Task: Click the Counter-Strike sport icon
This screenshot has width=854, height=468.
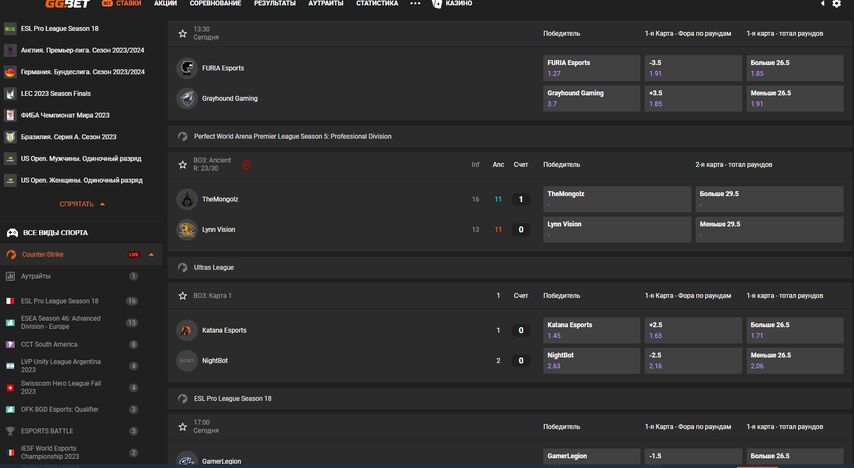Action: coord(11,254)
